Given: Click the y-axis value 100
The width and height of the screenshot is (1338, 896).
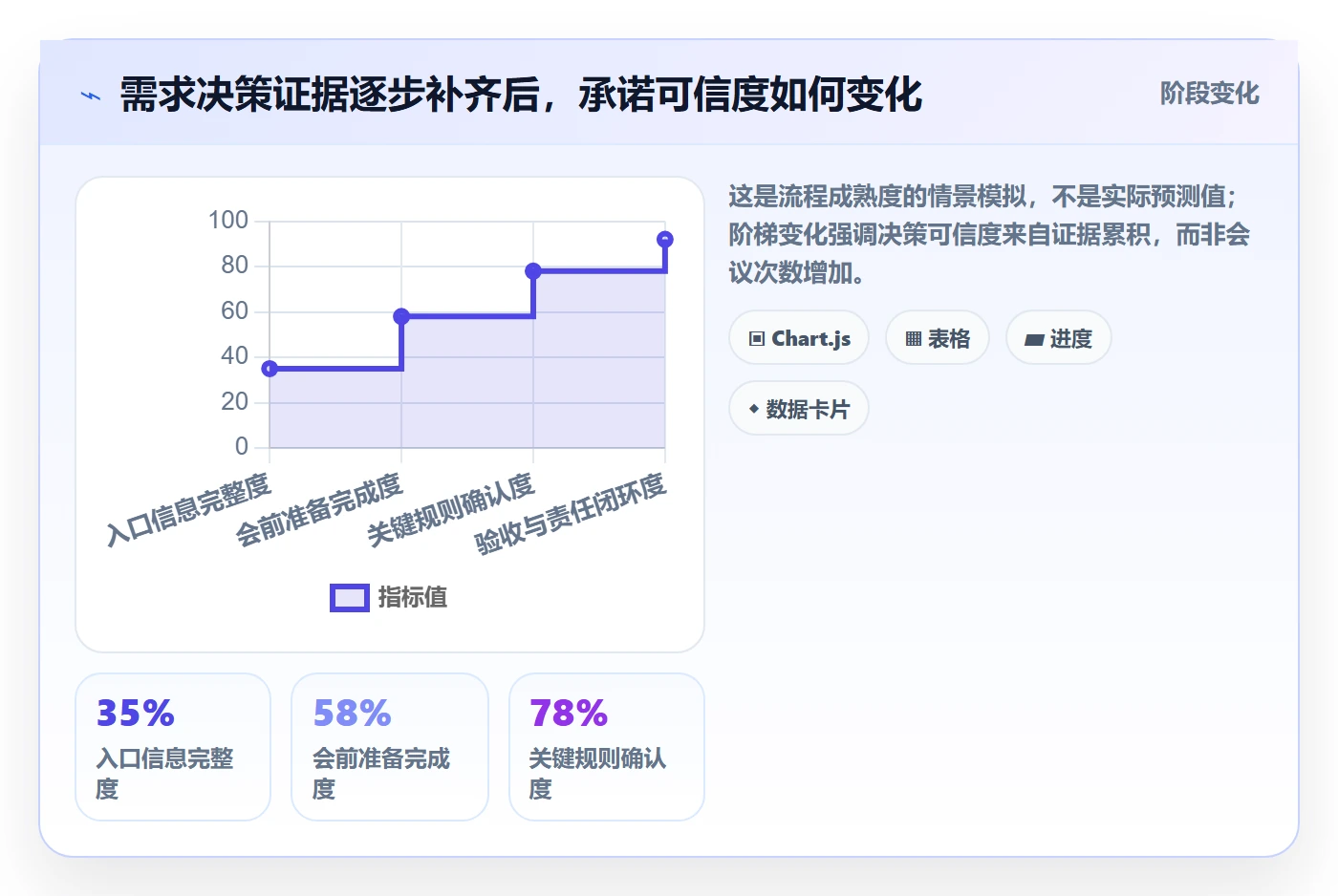Looking at the screenshot, I should [228, 221].
